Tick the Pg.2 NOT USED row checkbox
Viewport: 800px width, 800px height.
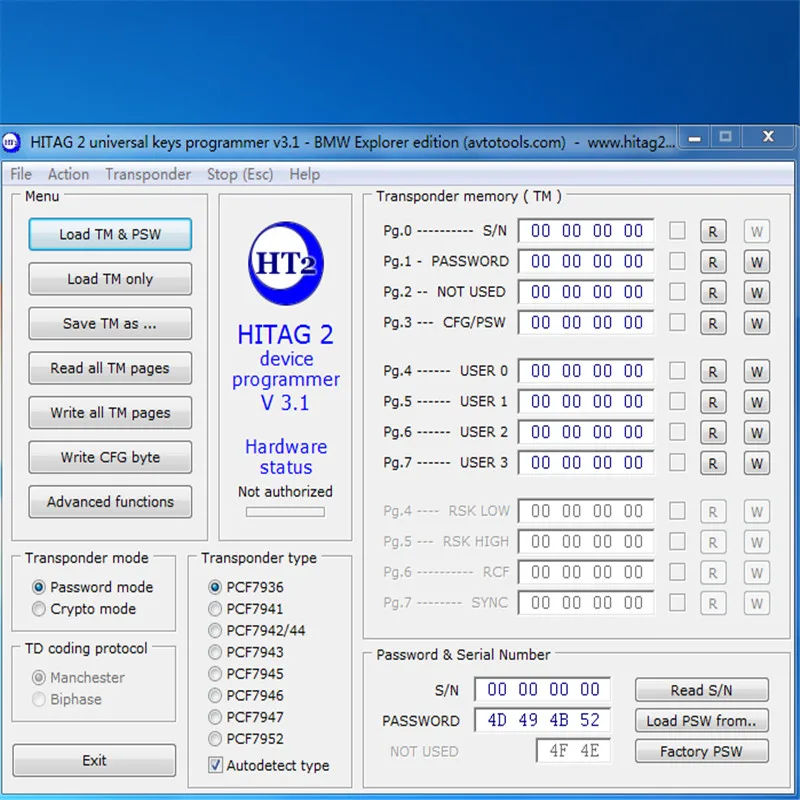tap(677, 292)
